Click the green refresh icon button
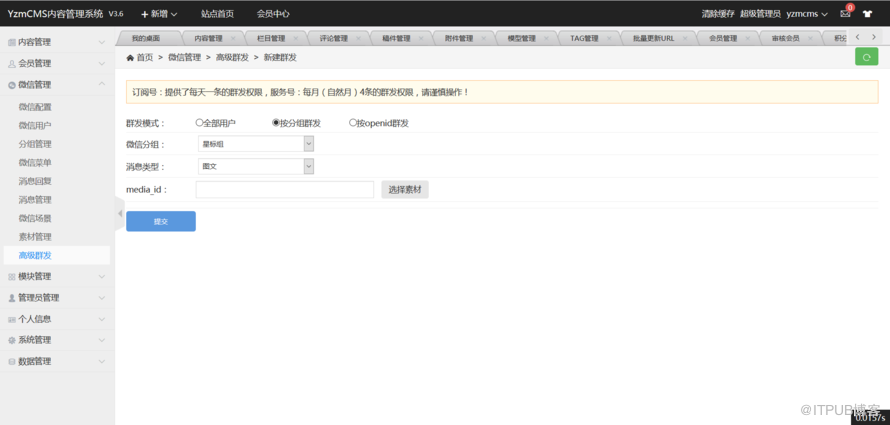The width and height of the screenshot is (890, 425). point(866,57)
